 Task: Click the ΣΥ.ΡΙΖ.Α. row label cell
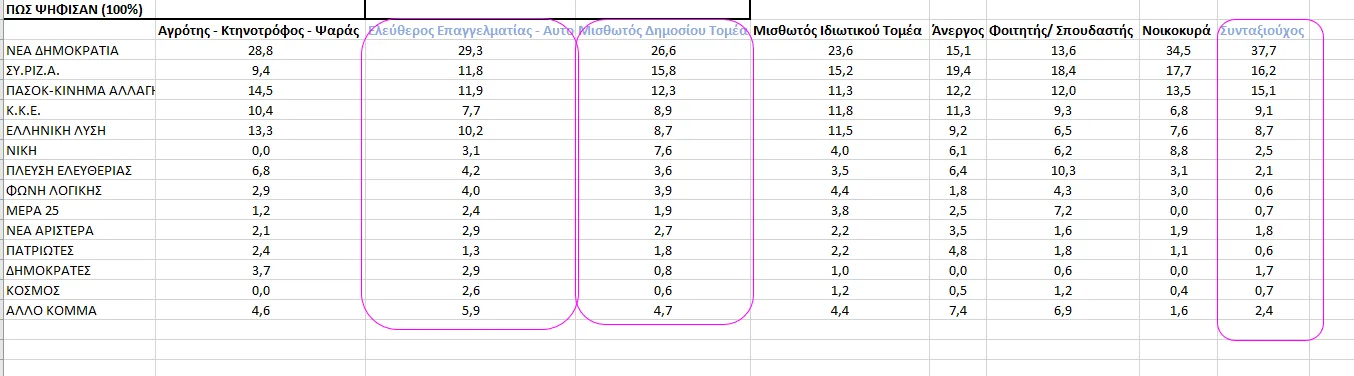[78, 70]
